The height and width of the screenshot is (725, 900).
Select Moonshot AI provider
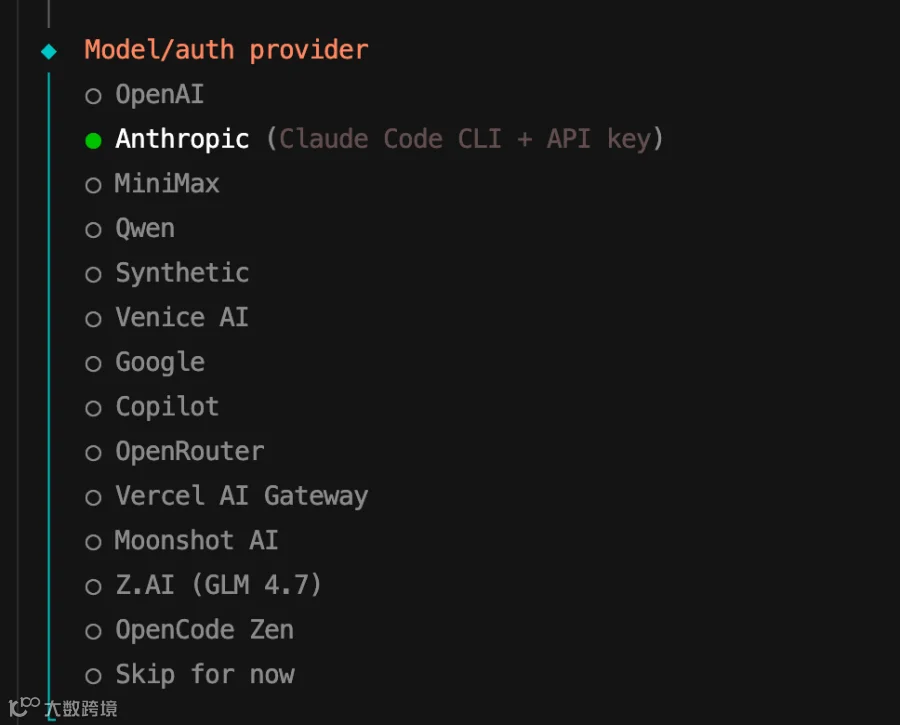(x=181, y=541)
